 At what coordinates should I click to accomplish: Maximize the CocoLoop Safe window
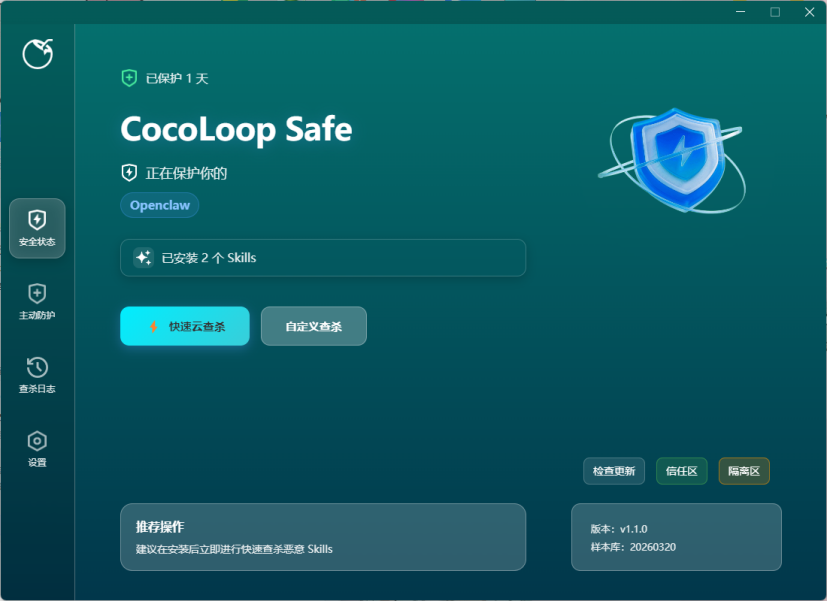pyautogui.click(x=774, y=12)
